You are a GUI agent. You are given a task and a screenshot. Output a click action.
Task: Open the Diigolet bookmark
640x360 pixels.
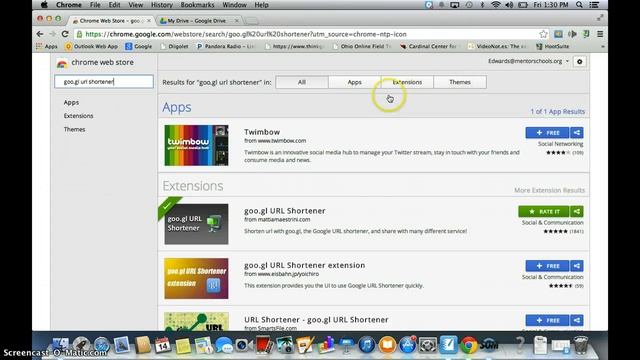(x=175, y=47)
